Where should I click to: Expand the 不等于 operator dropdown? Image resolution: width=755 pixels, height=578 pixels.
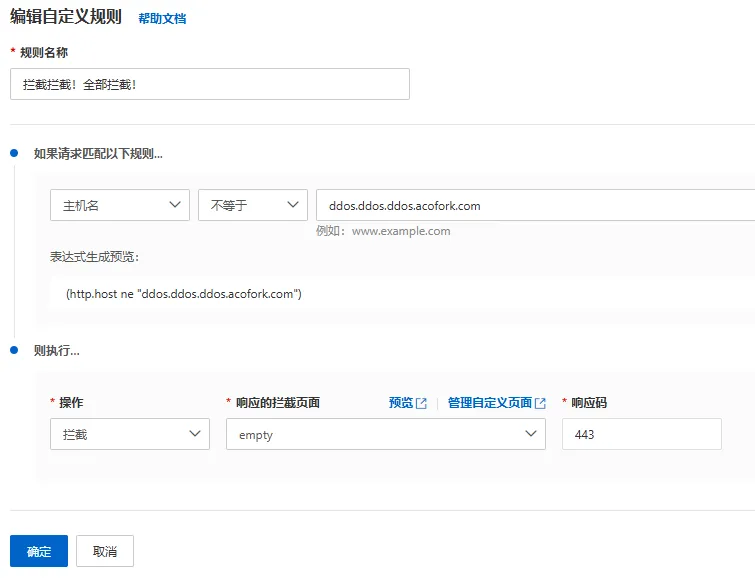pos(252,205)
